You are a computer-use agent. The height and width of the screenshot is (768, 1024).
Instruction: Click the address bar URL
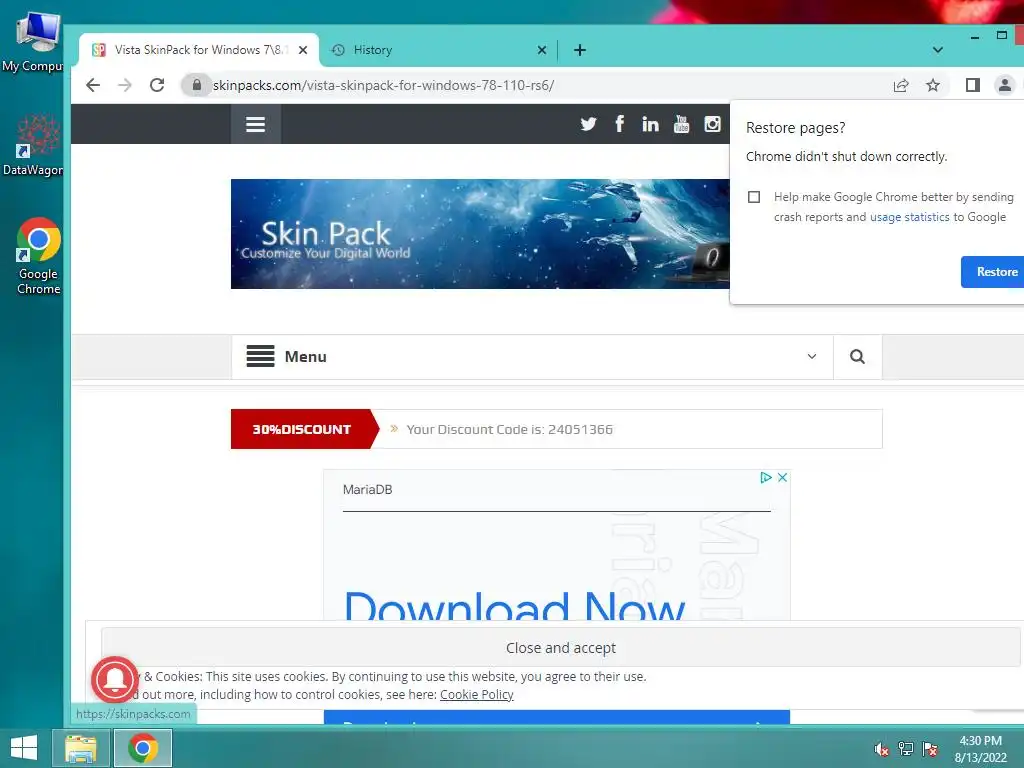(383, 85)
